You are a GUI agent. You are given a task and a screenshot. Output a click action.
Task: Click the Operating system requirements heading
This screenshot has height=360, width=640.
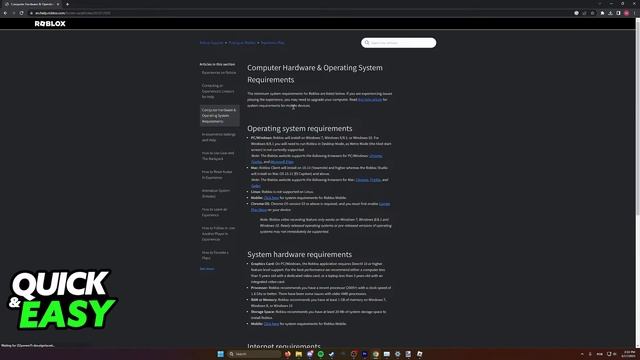click(x=300, y=129)
